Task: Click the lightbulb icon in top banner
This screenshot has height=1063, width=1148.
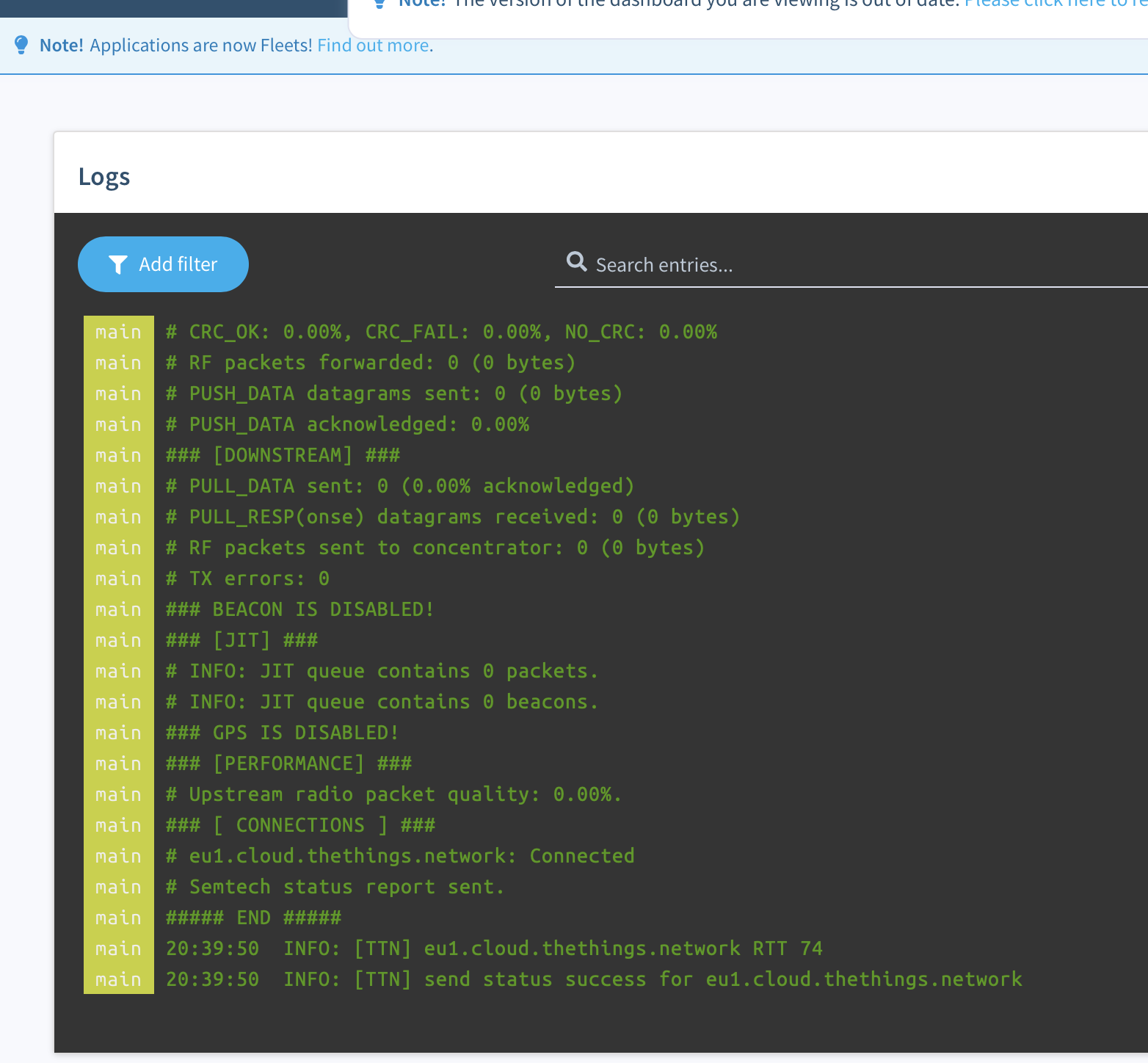Action: pos(379,4)
